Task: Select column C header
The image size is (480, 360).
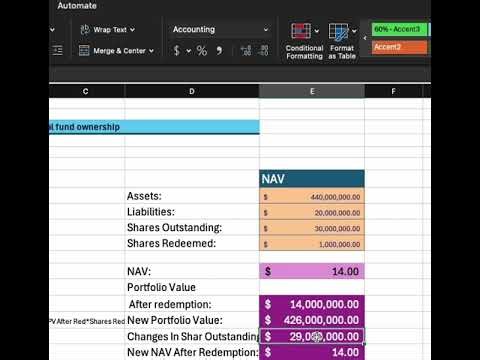Action: [x=87, y=91]
